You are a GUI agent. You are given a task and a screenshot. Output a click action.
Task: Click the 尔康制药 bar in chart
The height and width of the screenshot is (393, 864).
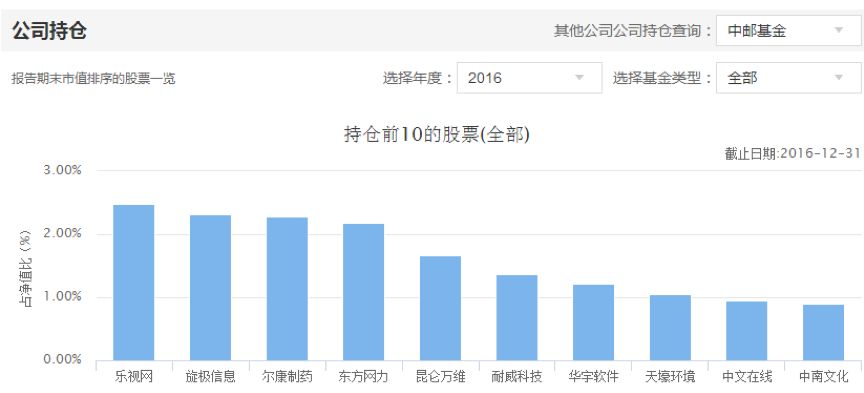pyautogui.click(x=287, y=288)
